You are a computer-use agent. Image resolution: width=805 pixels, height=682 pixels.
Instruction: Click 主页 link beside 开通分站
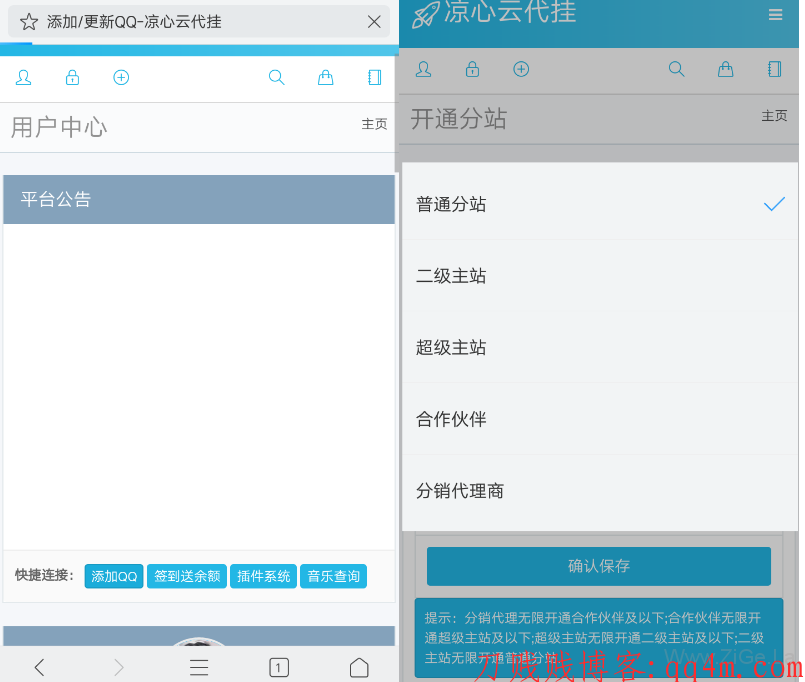coord(774,116)
